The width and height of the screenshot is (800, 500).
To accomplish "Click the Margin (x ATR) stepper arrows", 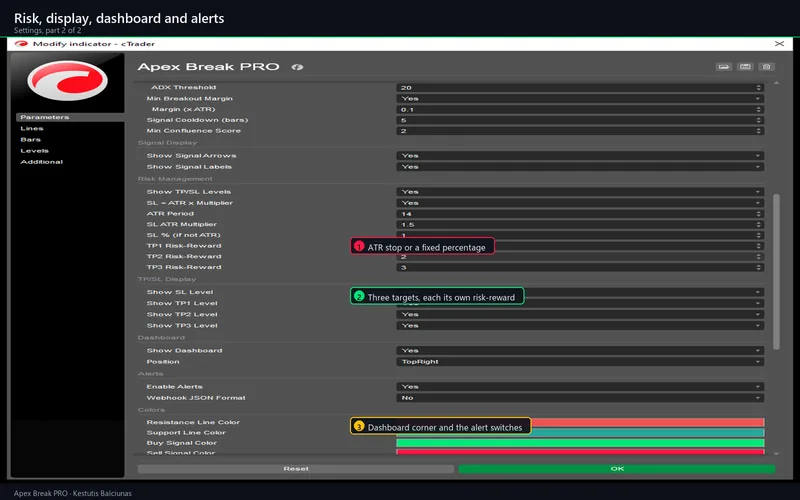I will [759, 110].
